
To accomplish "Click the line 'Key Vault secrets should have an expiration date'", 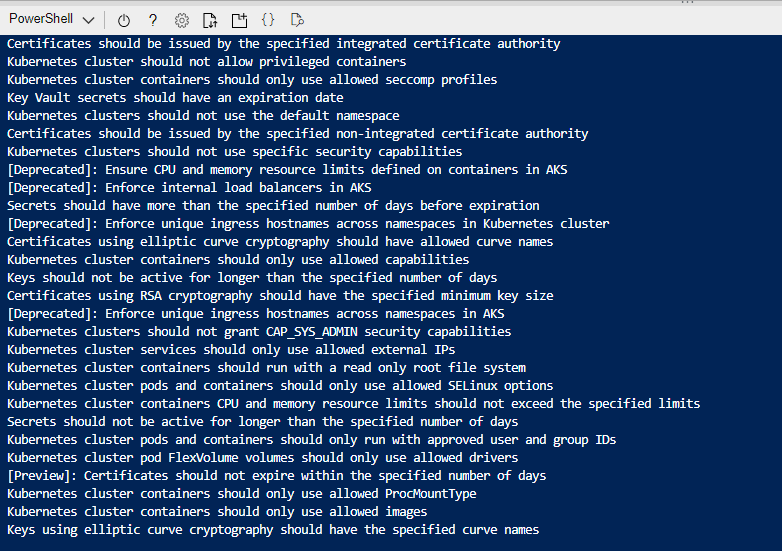I will coord(175,98).
